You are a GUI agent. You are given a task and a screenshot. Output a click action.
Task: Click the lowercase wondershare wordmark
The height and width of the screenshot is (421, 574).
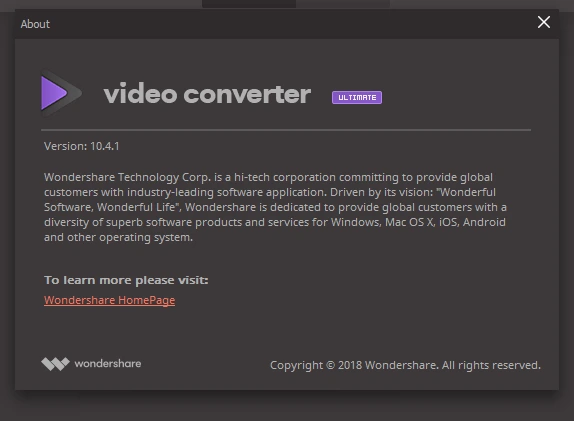pos(108,364)
